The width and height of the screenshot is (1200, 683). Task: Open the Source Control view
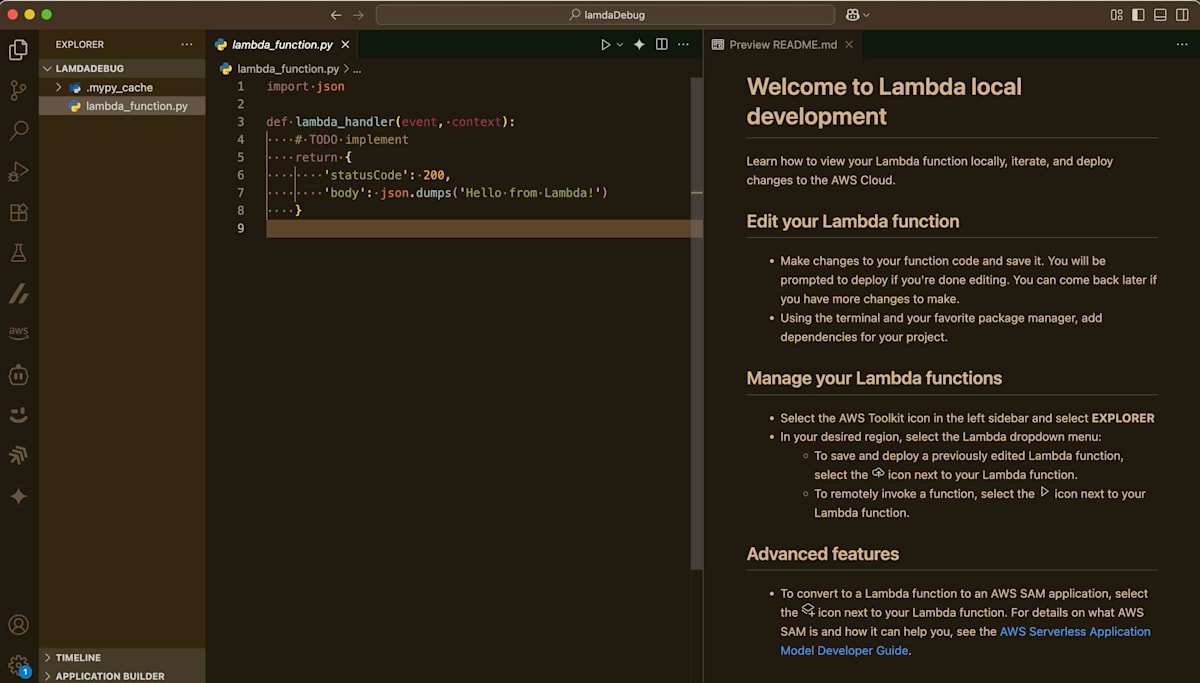coord(18,90)
